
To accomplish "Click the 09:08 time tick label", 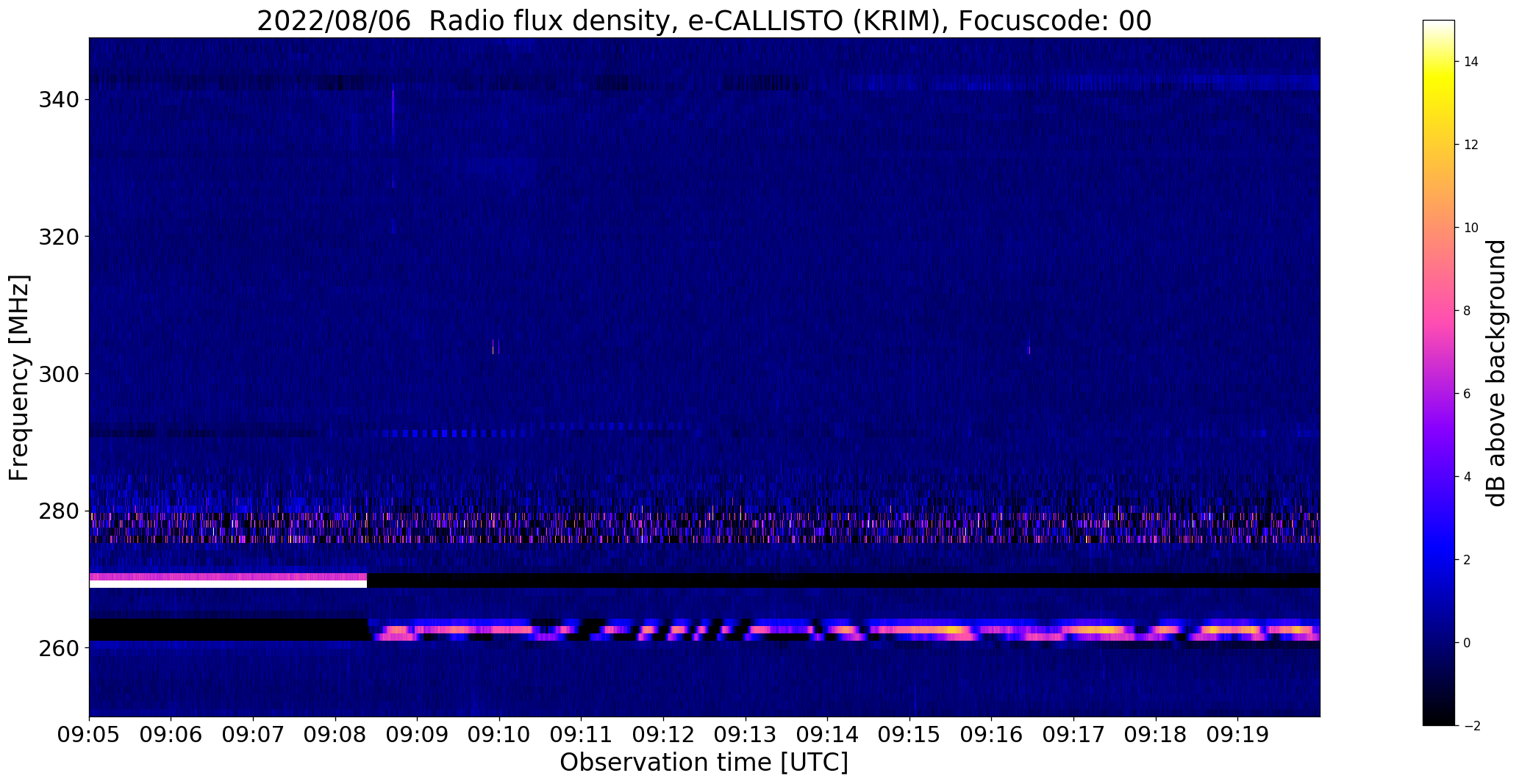I will (335, 736).
